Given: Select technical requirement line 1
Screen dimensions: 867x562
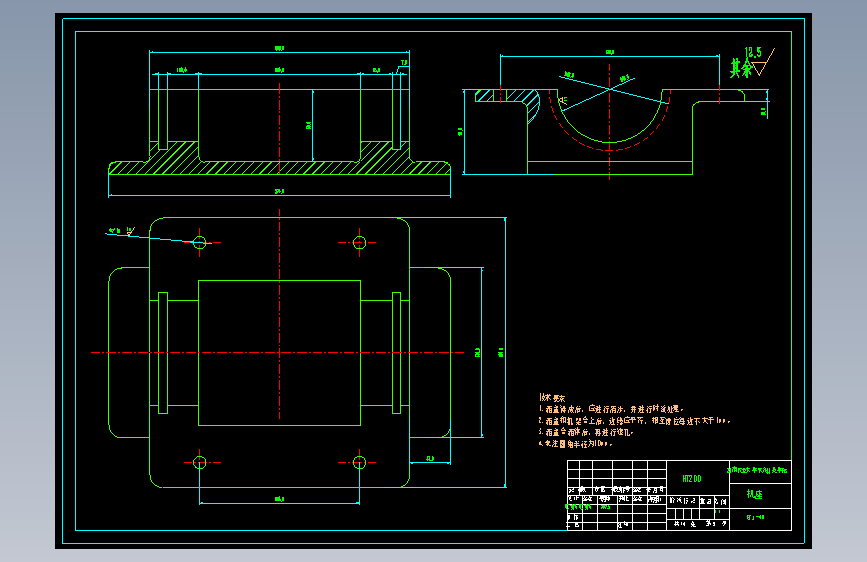Looking at the screenshot, I should [612, 409].
